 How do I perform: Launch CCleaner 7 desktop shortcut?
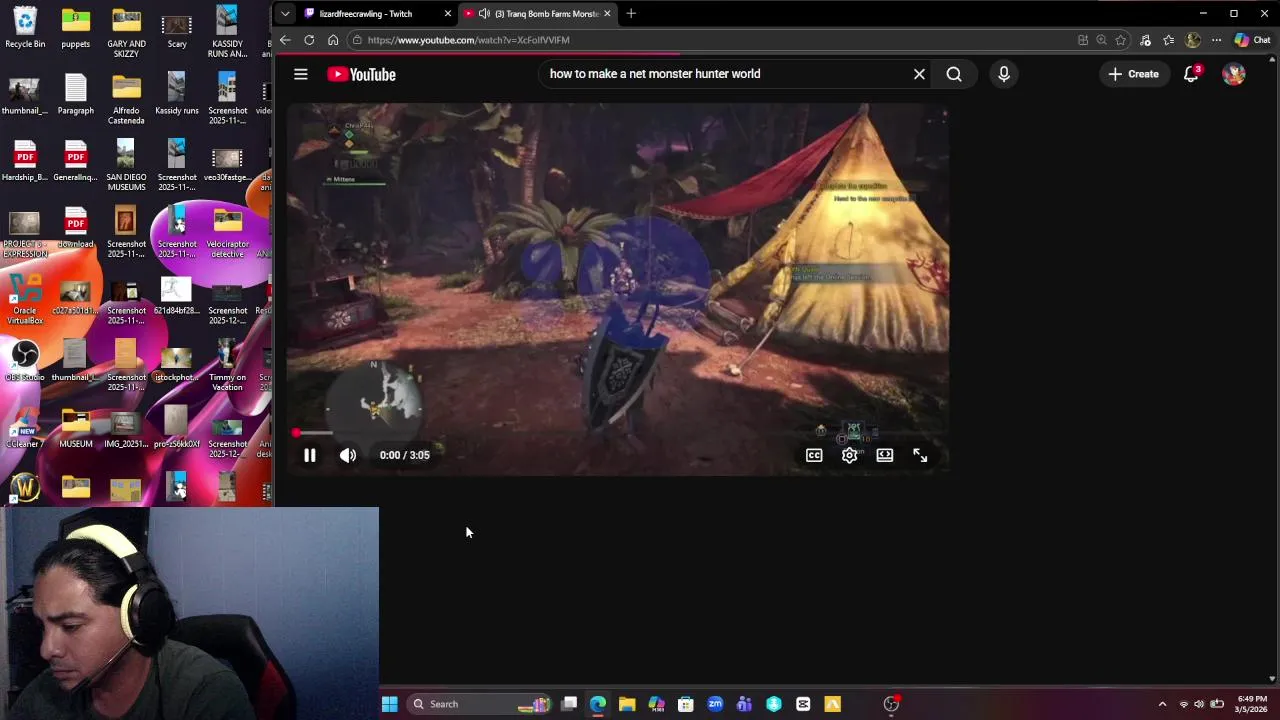pyautogui.click(x=25, y=427)
